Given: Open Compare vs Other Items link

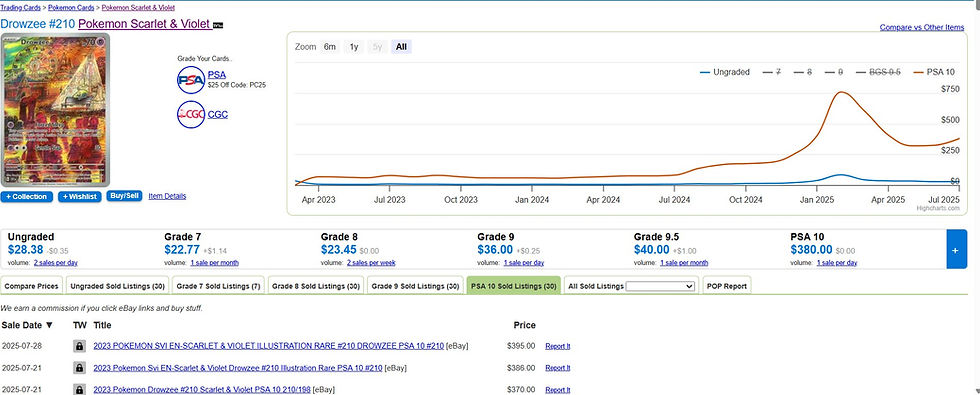Looking at the screenshot, I should (922, 28).
